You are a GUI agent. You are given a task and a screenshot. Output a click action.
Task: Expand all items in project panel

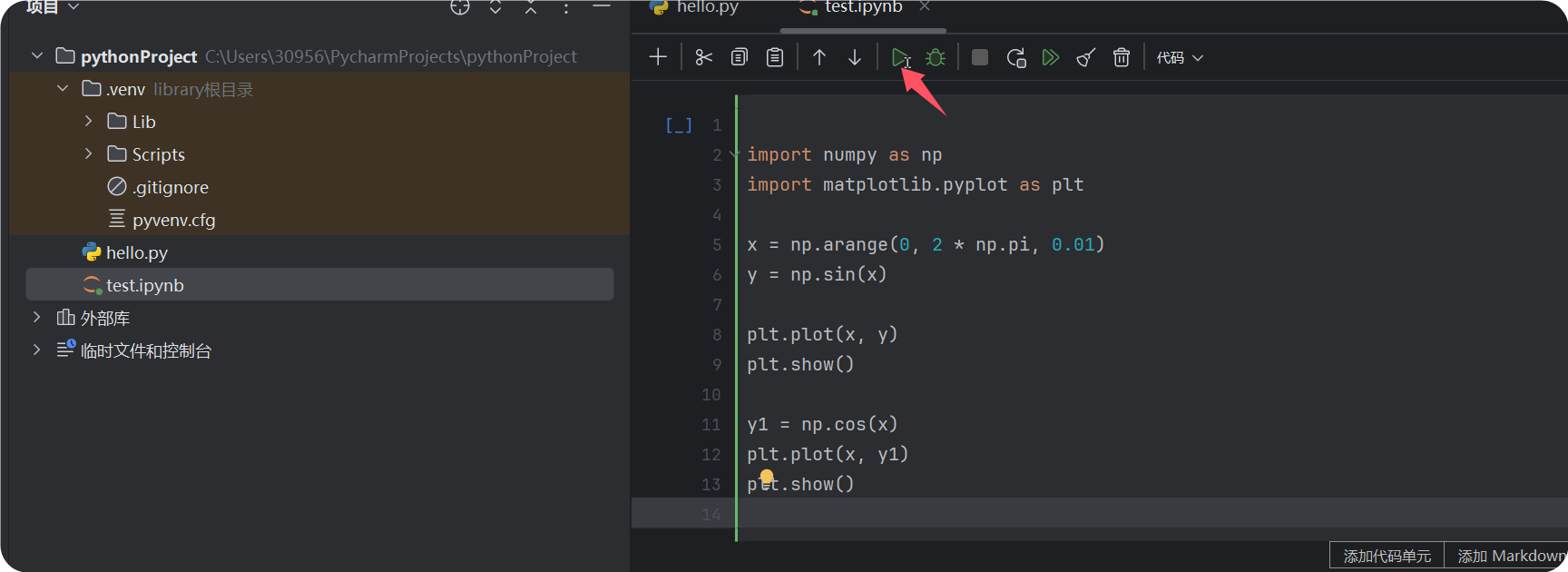point(495,7)
